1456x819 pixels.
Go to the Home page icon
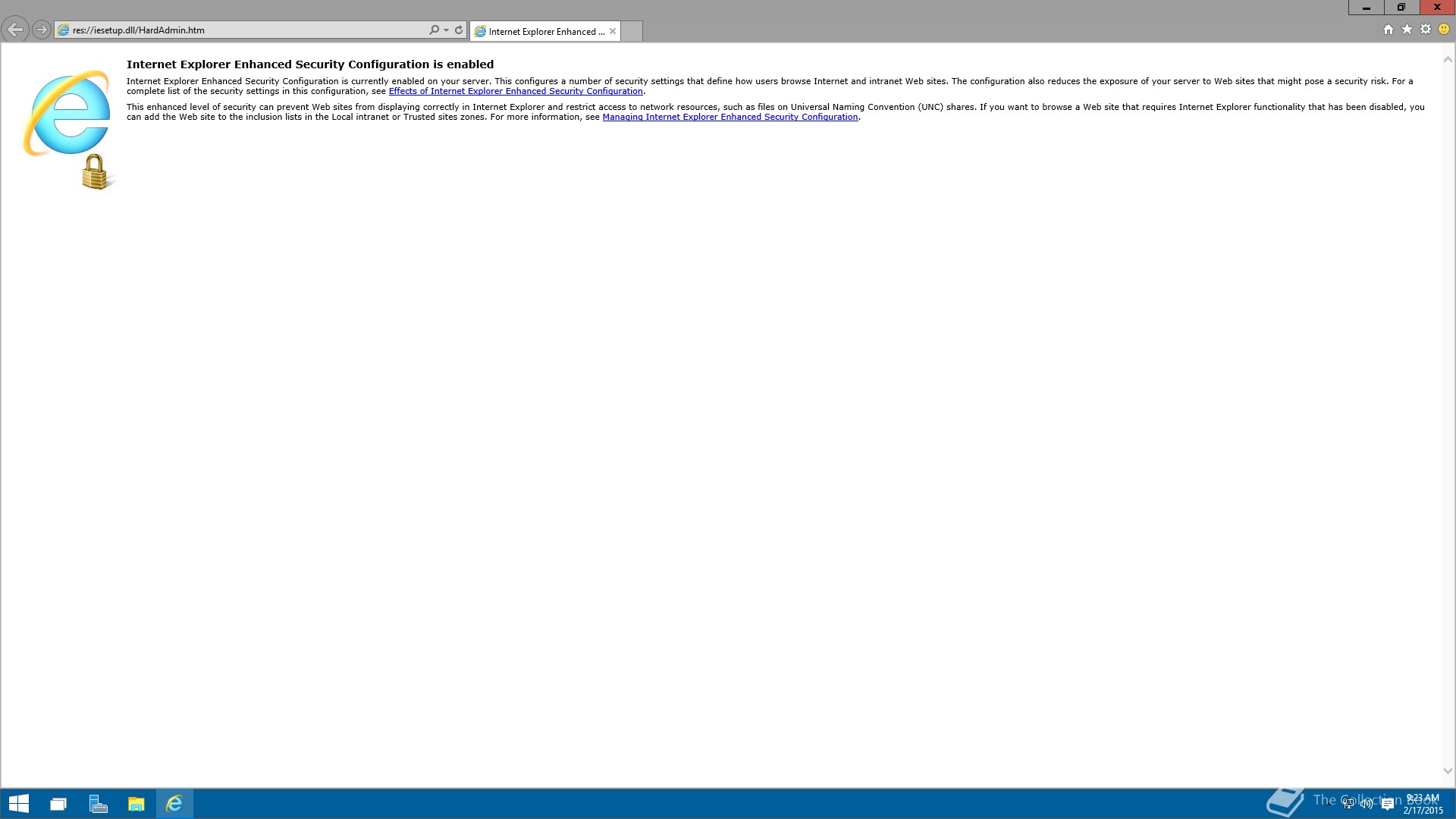(1389, 30)
